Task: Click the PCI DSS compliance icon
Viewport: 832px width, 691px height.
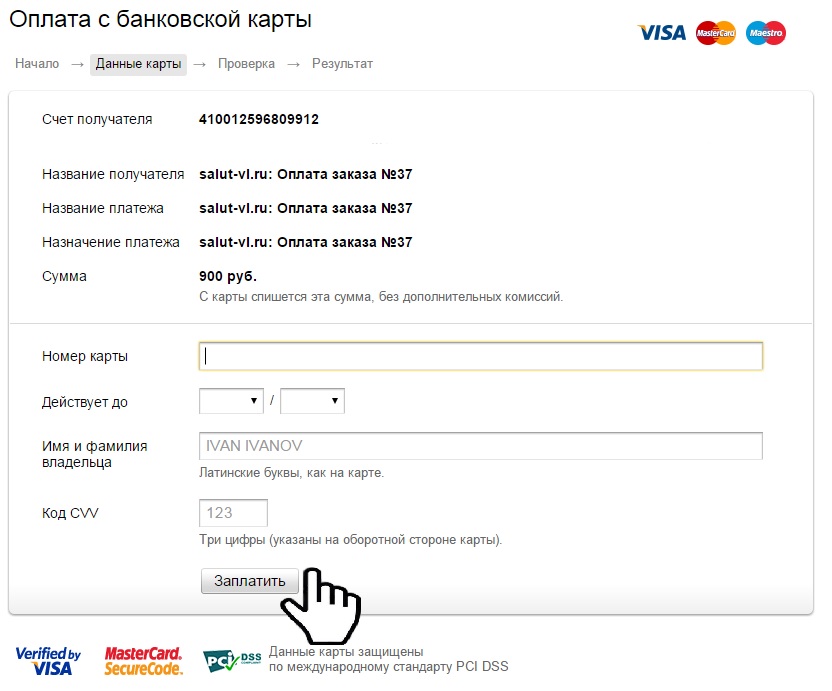Action: [232, 661]
